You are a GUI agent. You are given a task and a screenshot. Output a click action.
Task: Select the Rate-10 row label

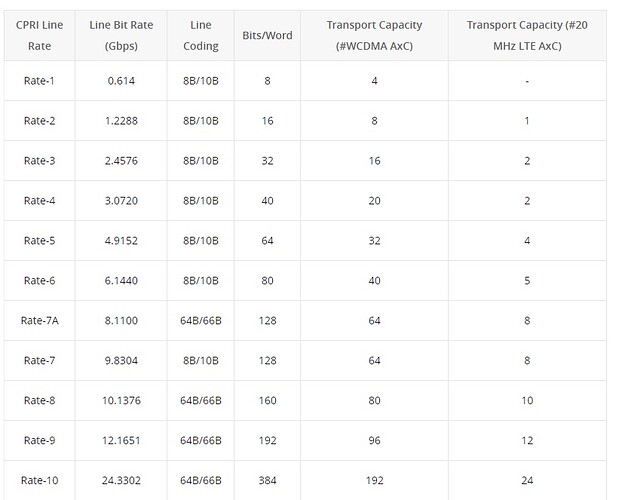(x=39, y=480)
